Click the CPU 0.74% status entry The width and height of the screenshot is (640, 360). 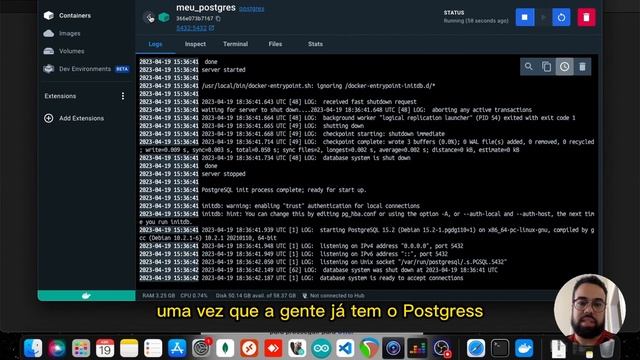point(194,296)
